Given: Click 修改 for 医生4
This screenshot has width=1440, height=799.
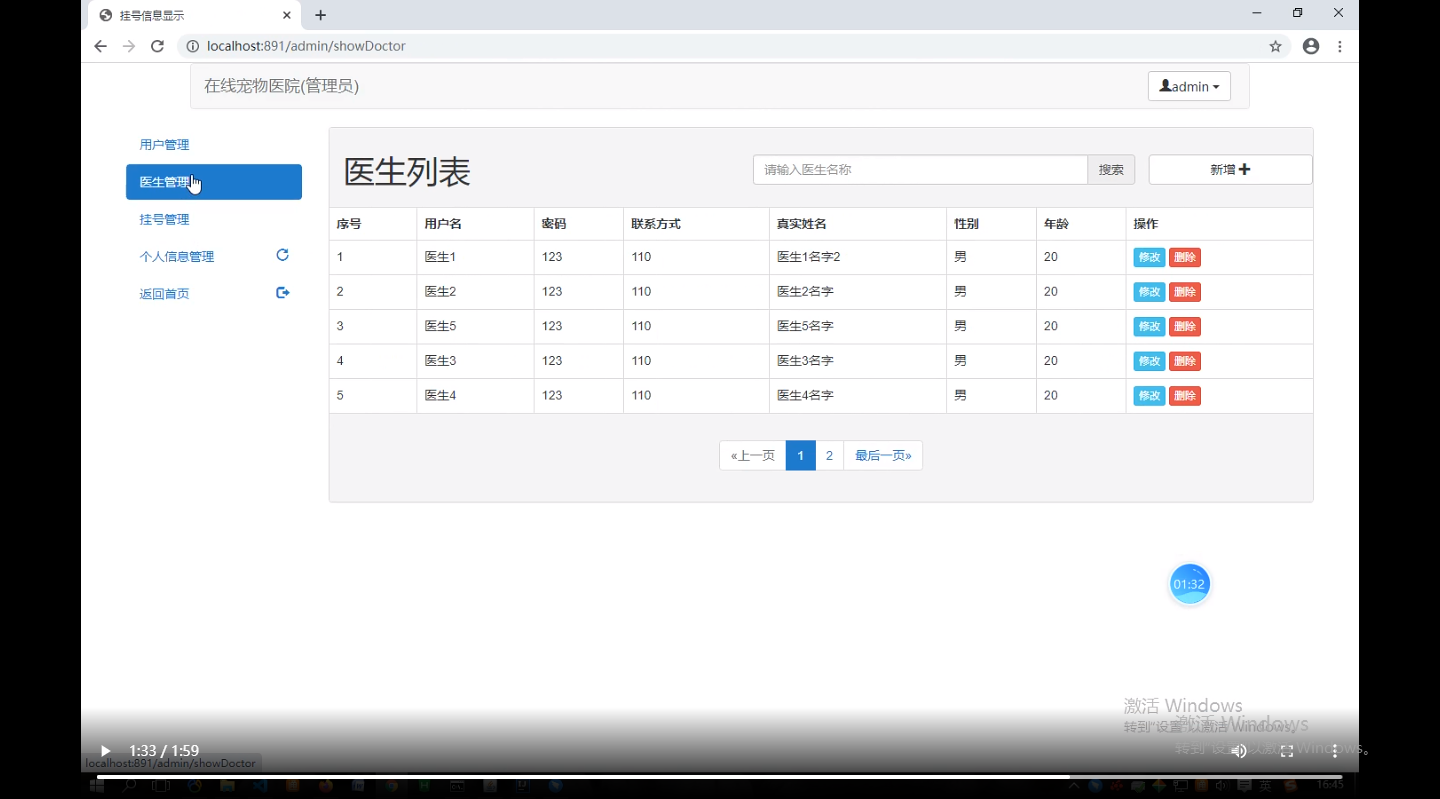Looking at the screenshot, I should point(1149,396).
